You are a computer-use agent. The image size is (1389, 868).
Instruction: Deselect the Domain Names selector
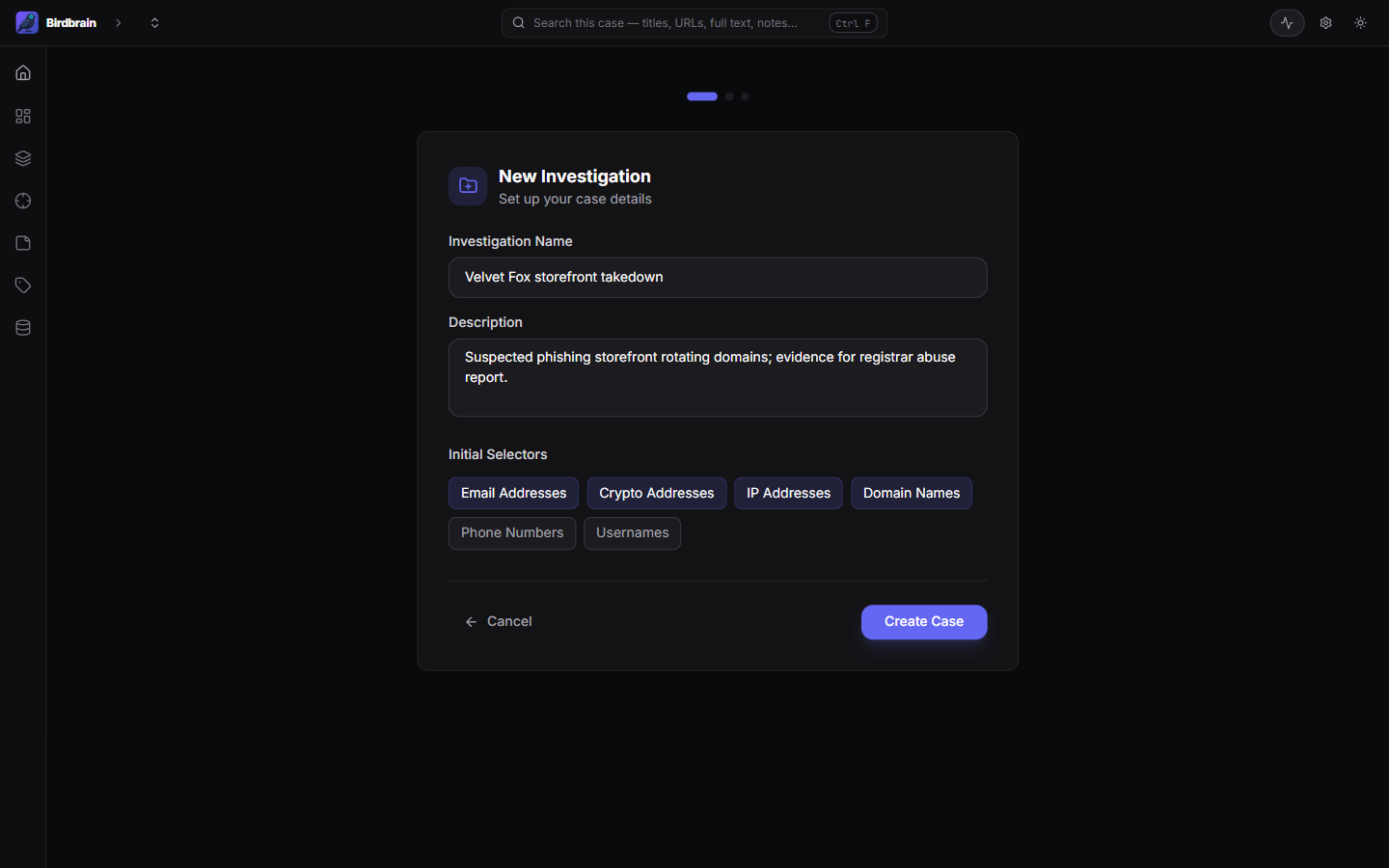[x=912, y=493]
